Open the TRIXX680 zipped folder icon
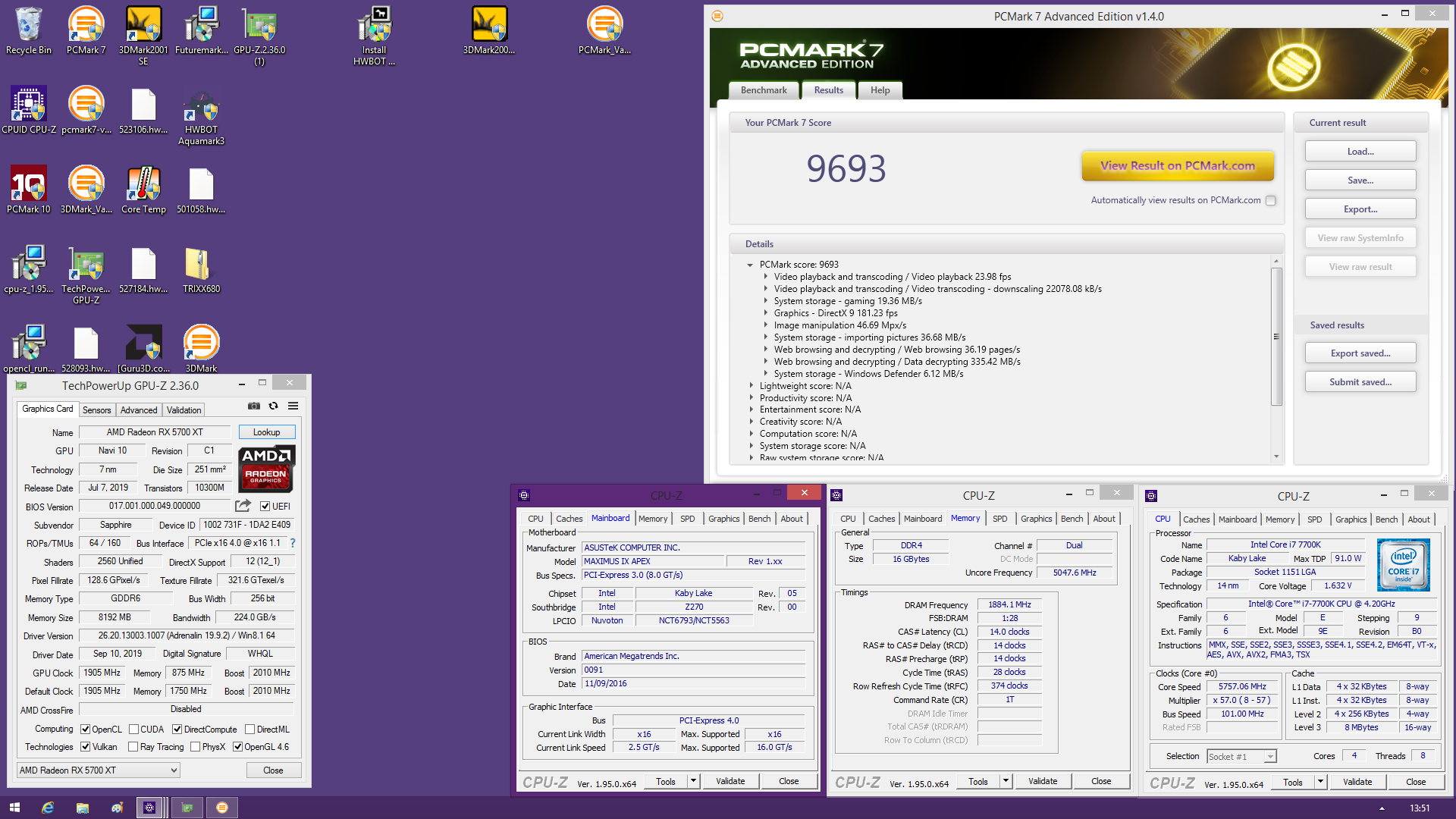This screenshot has height=819, width=1456. point(201,270)
